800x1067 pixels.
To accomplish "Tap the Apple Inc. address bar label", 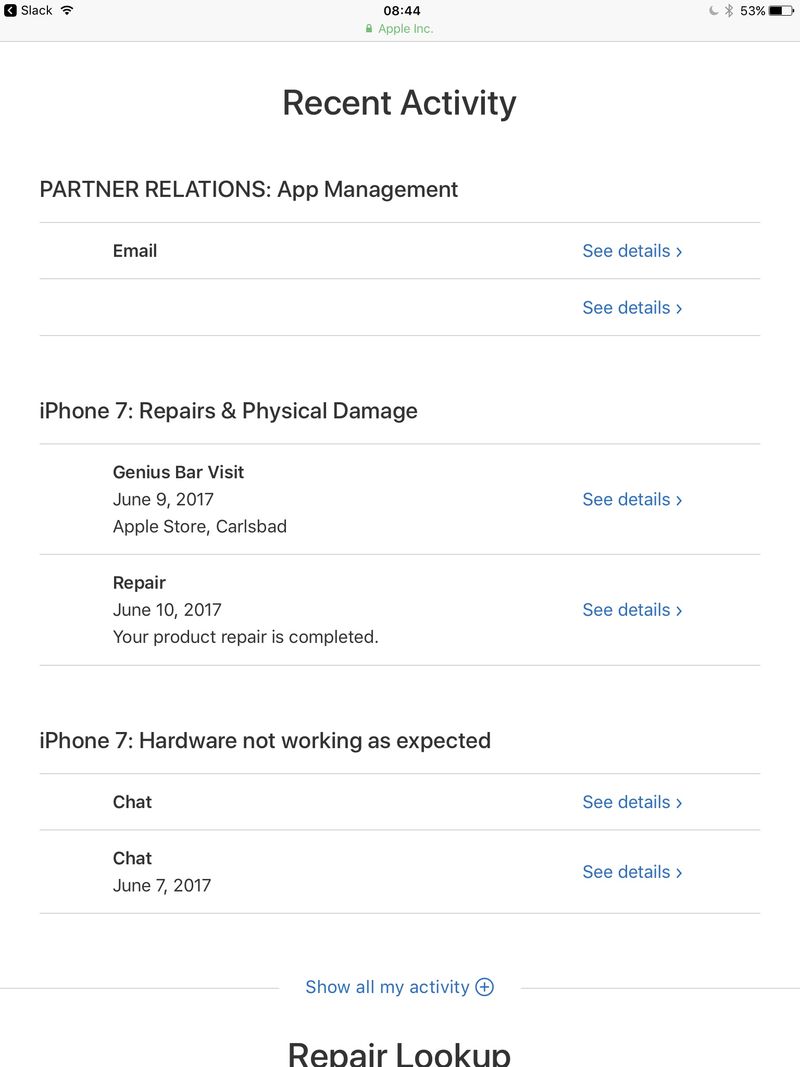I will pyautogui.click(x=405, y=29).
